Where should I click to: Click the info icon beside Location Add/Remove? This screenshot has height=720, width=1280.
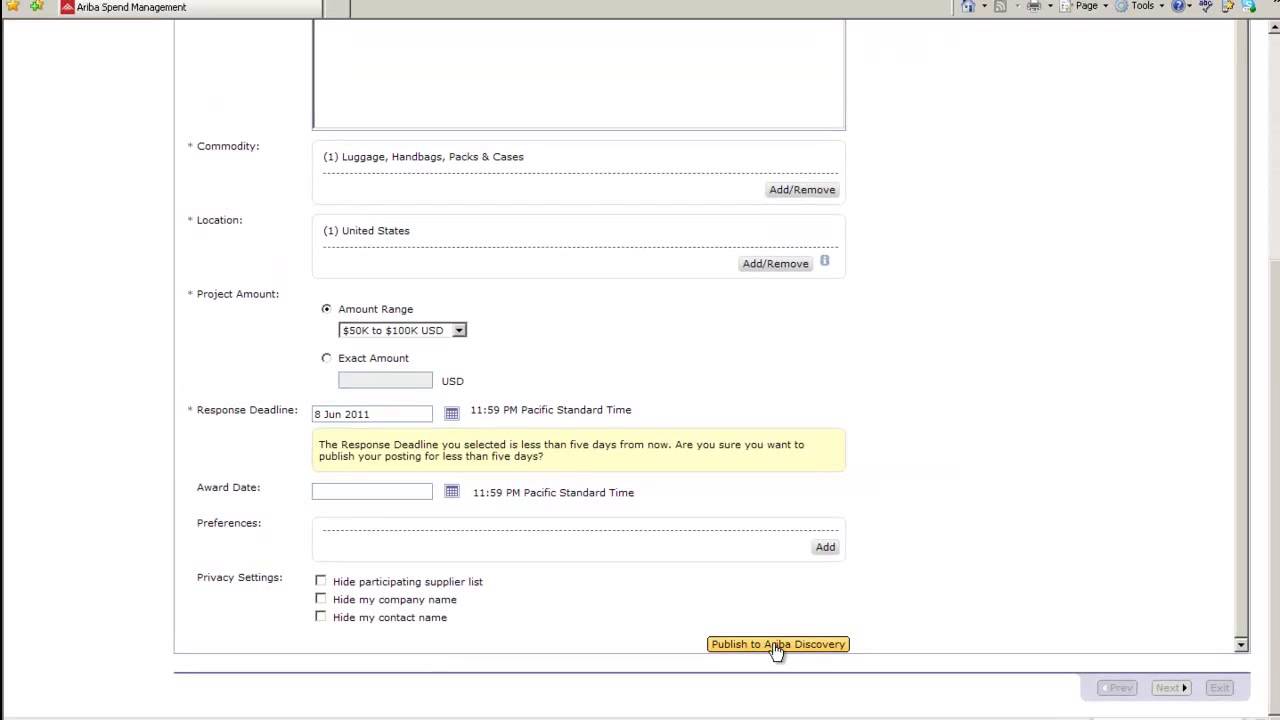[x=825, y=261]
